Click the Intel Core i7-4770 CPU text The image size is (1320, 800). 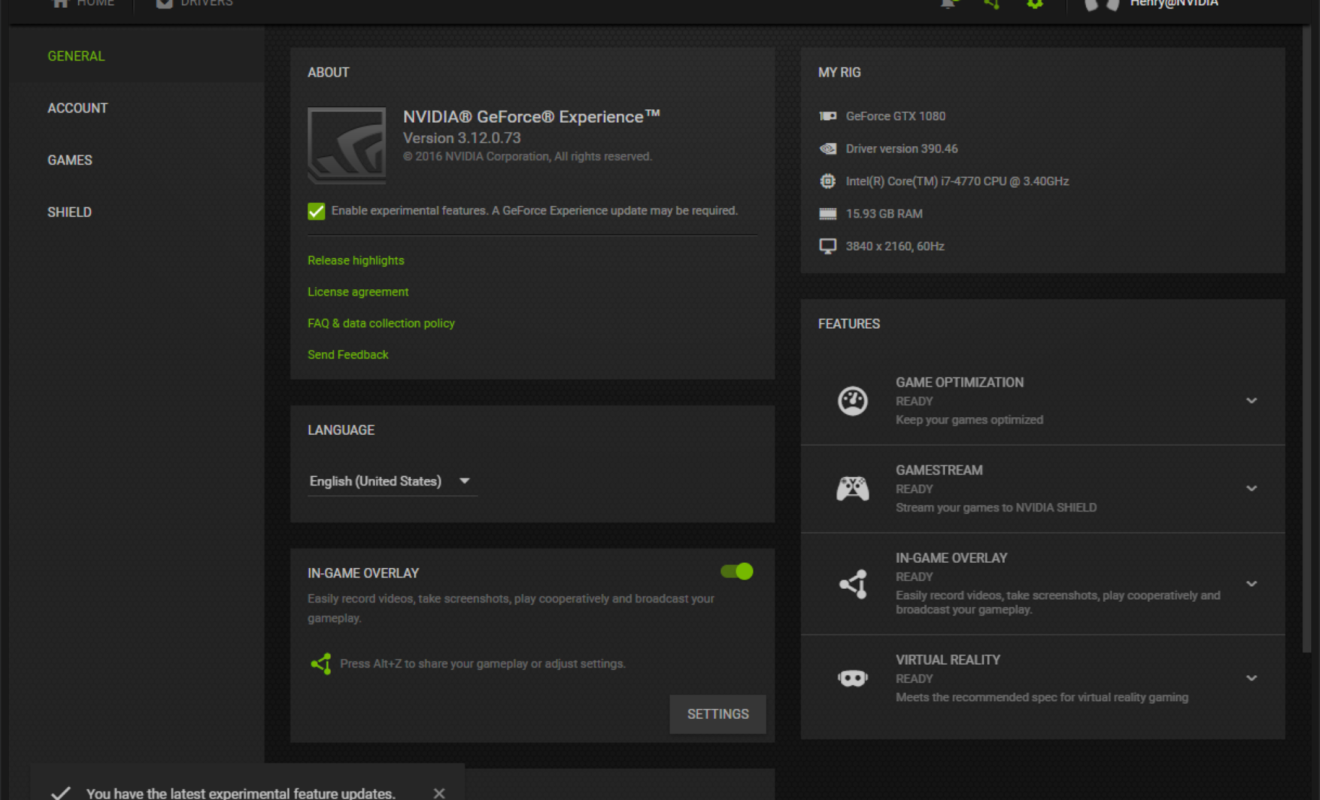click(957, 181)
